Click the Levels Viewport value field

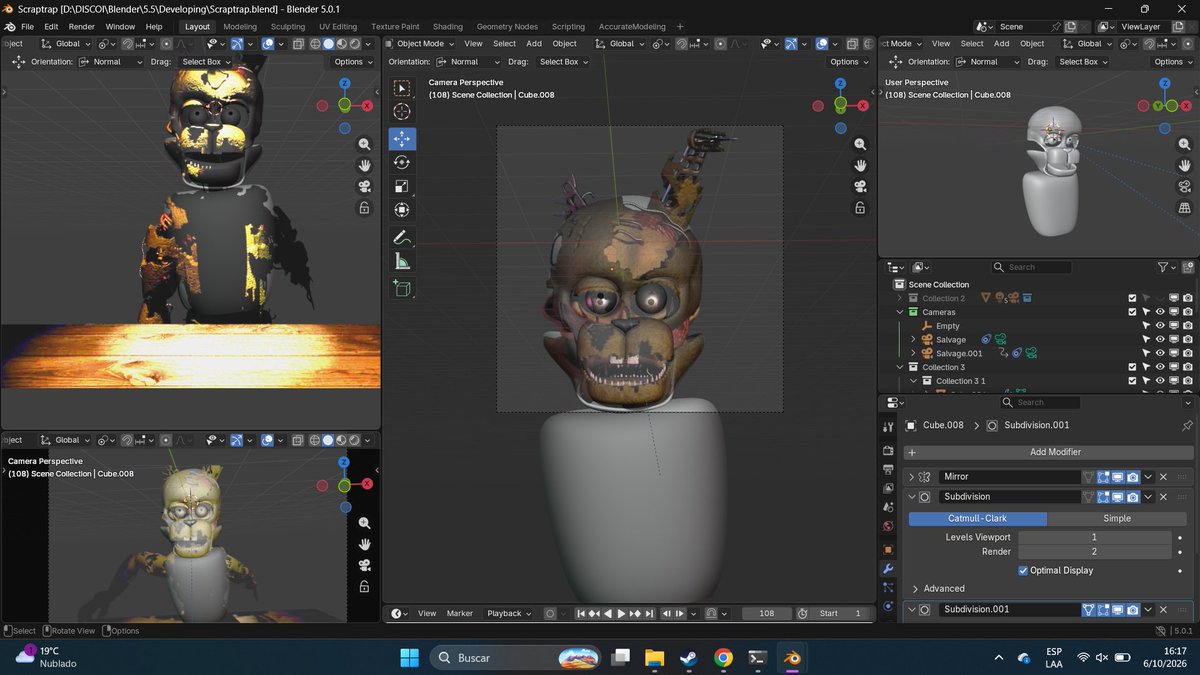point(1094,537)
